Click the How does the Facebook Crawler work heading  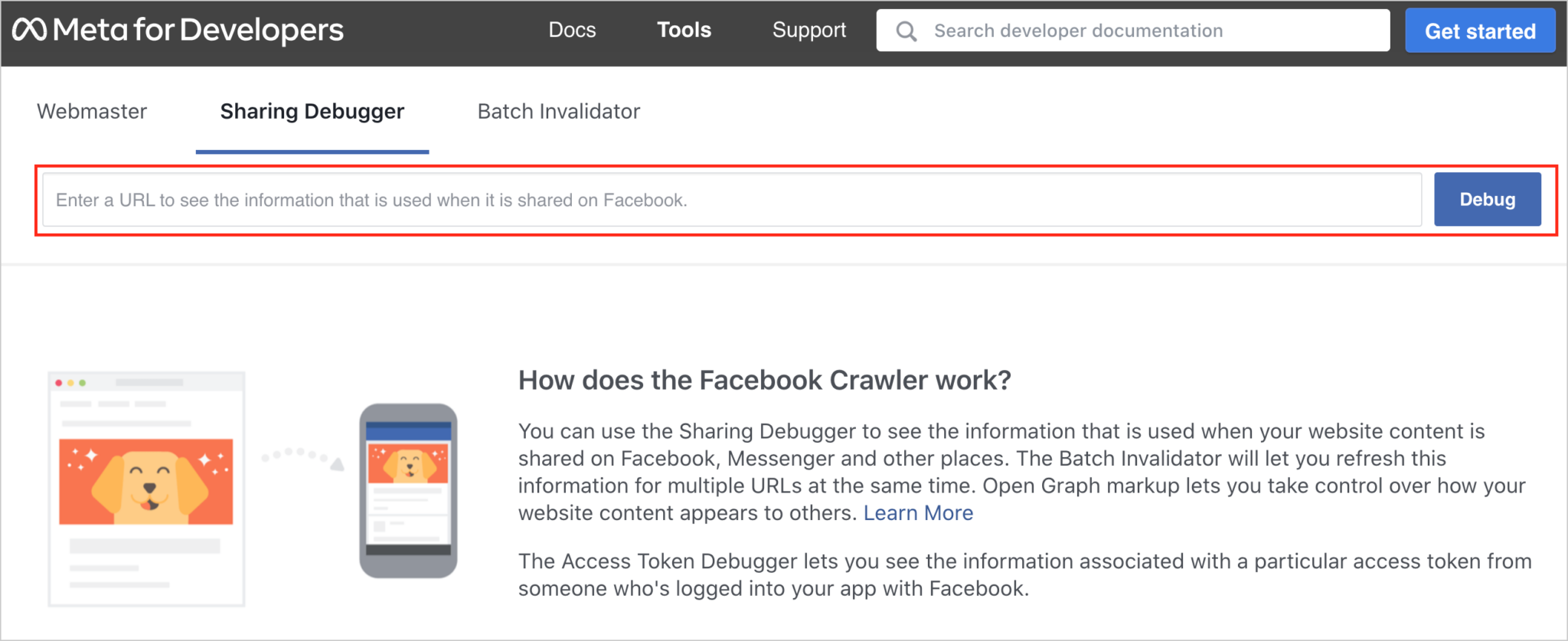click(765, 380)
